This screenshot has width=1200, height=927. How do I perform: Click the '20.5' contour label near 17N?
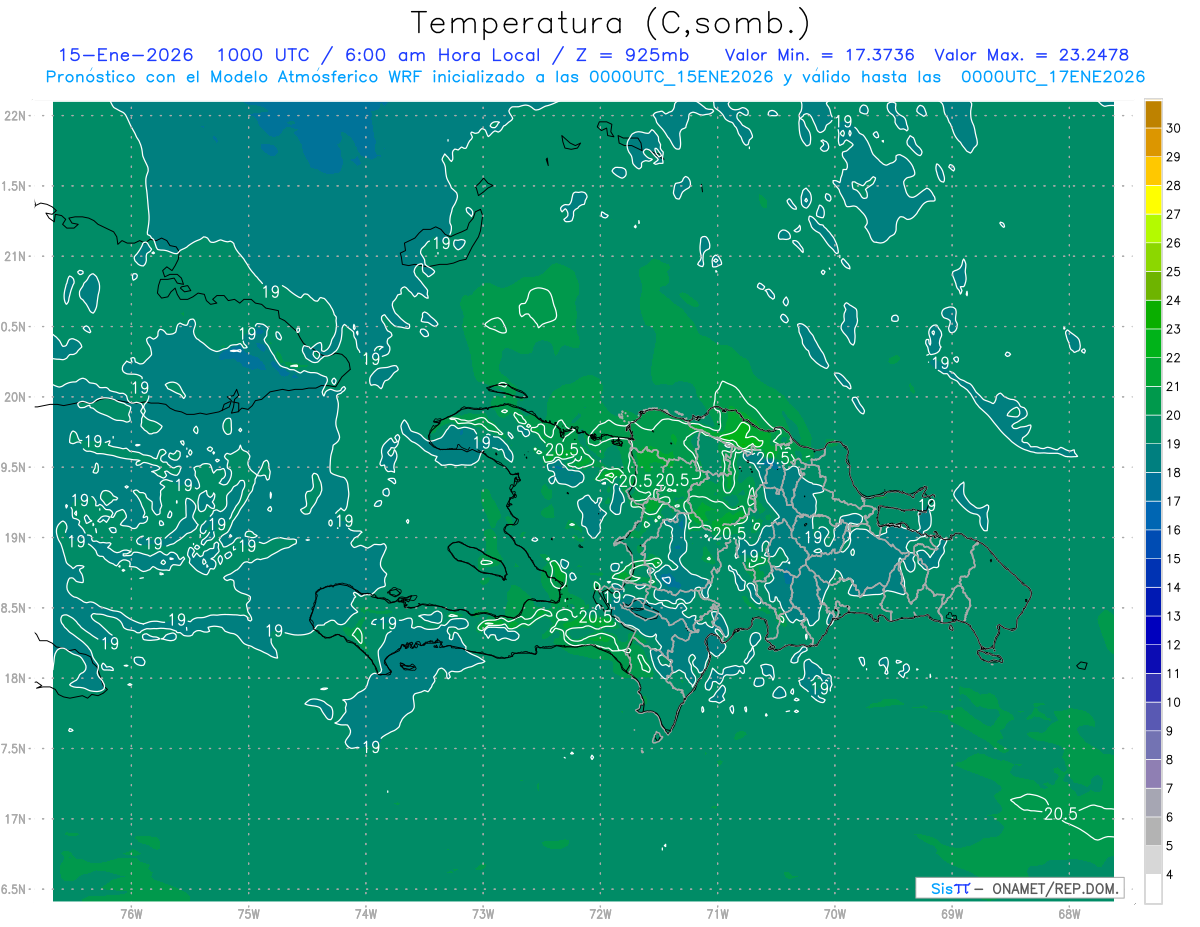(x=1060, y=813)
